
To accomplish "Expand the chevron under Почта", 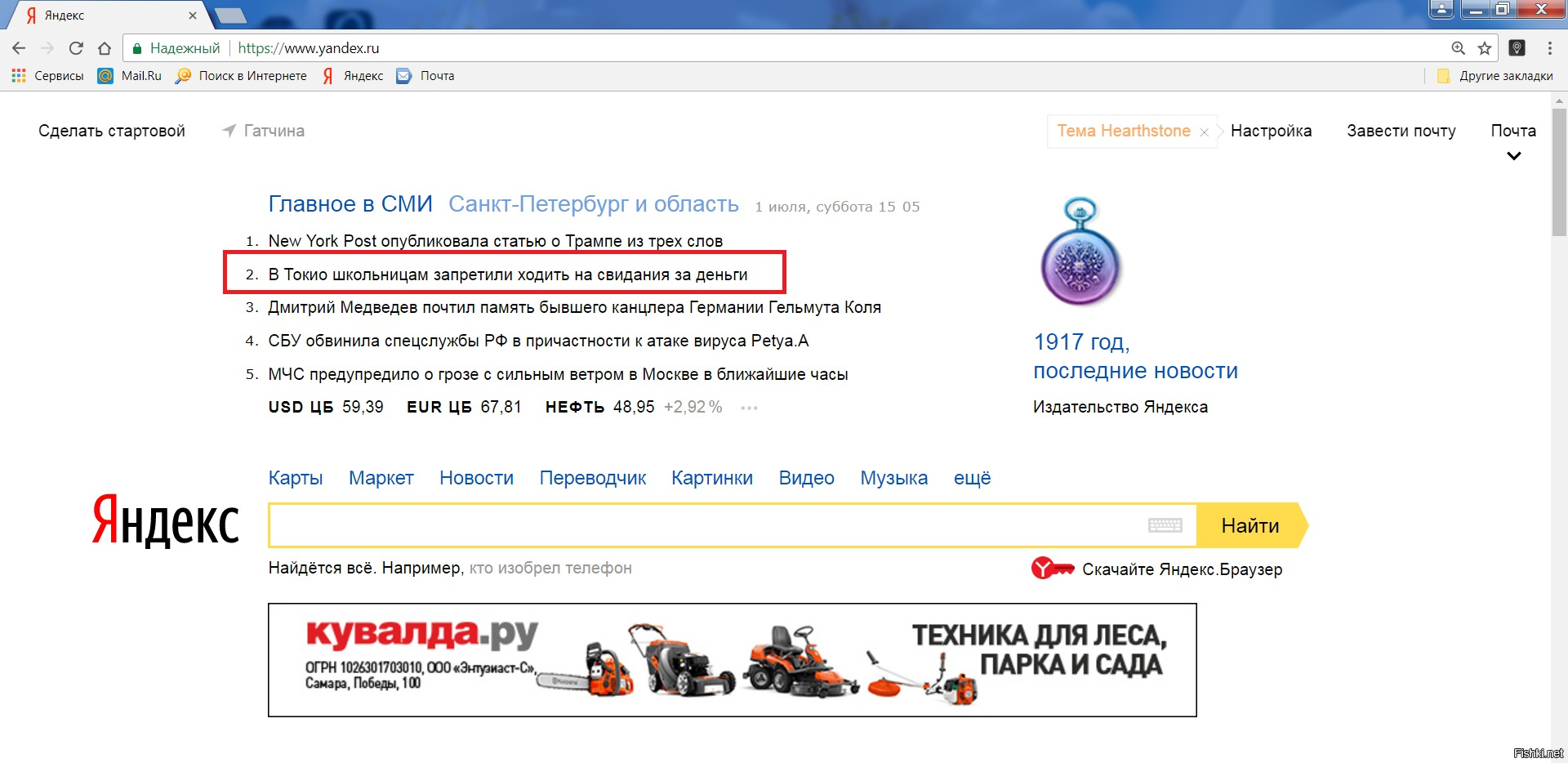I will [1513, 156].
